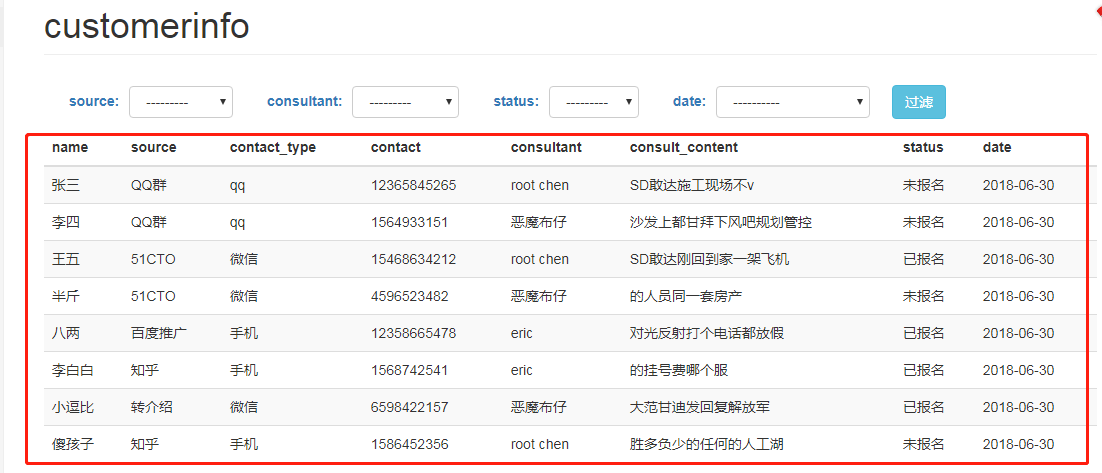The height and width of the screenshot is (473, 1102).
Task: Click consultant root chen in 傻孩子 row
Action: 540,444
